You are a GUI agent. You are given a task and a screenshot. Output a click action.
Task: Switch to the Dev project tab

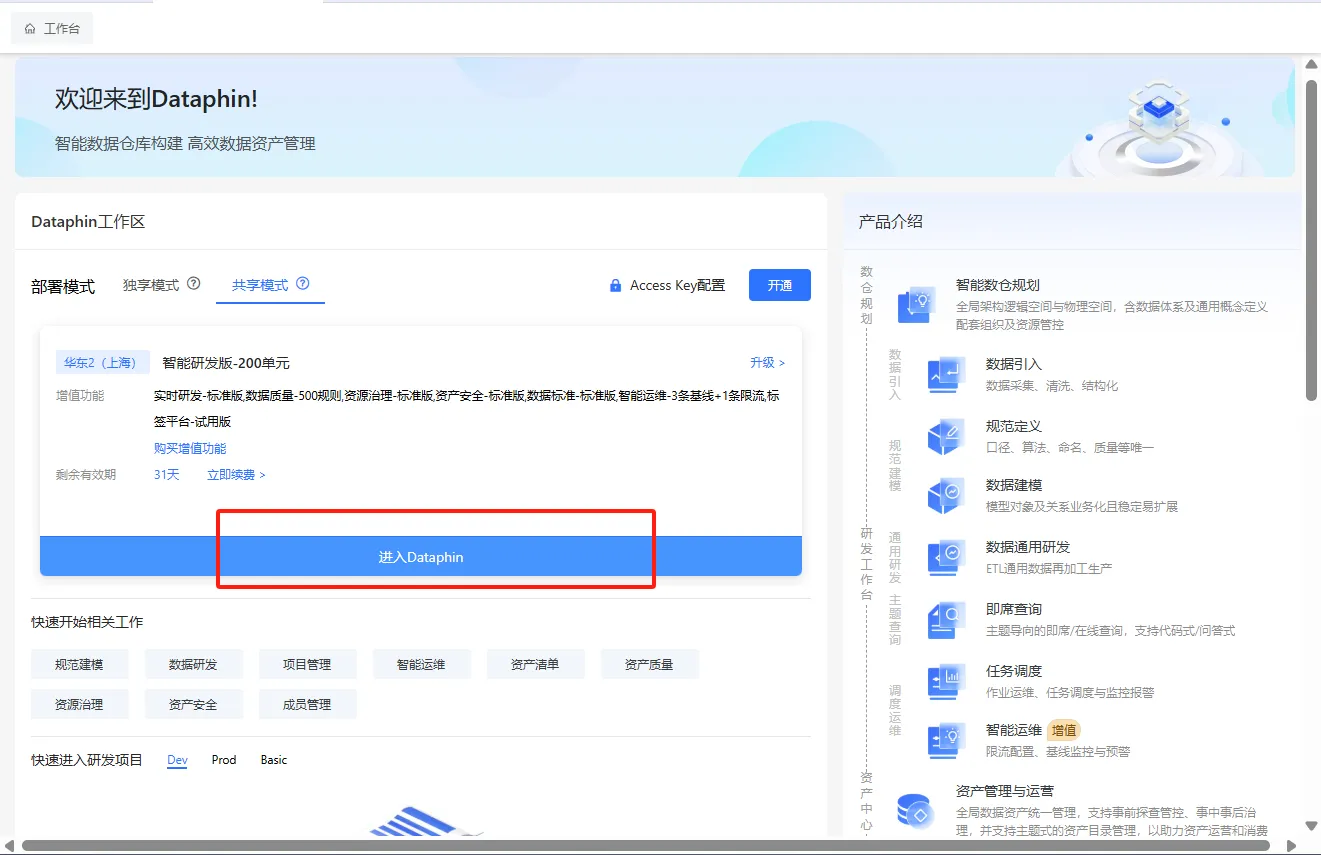177,760
